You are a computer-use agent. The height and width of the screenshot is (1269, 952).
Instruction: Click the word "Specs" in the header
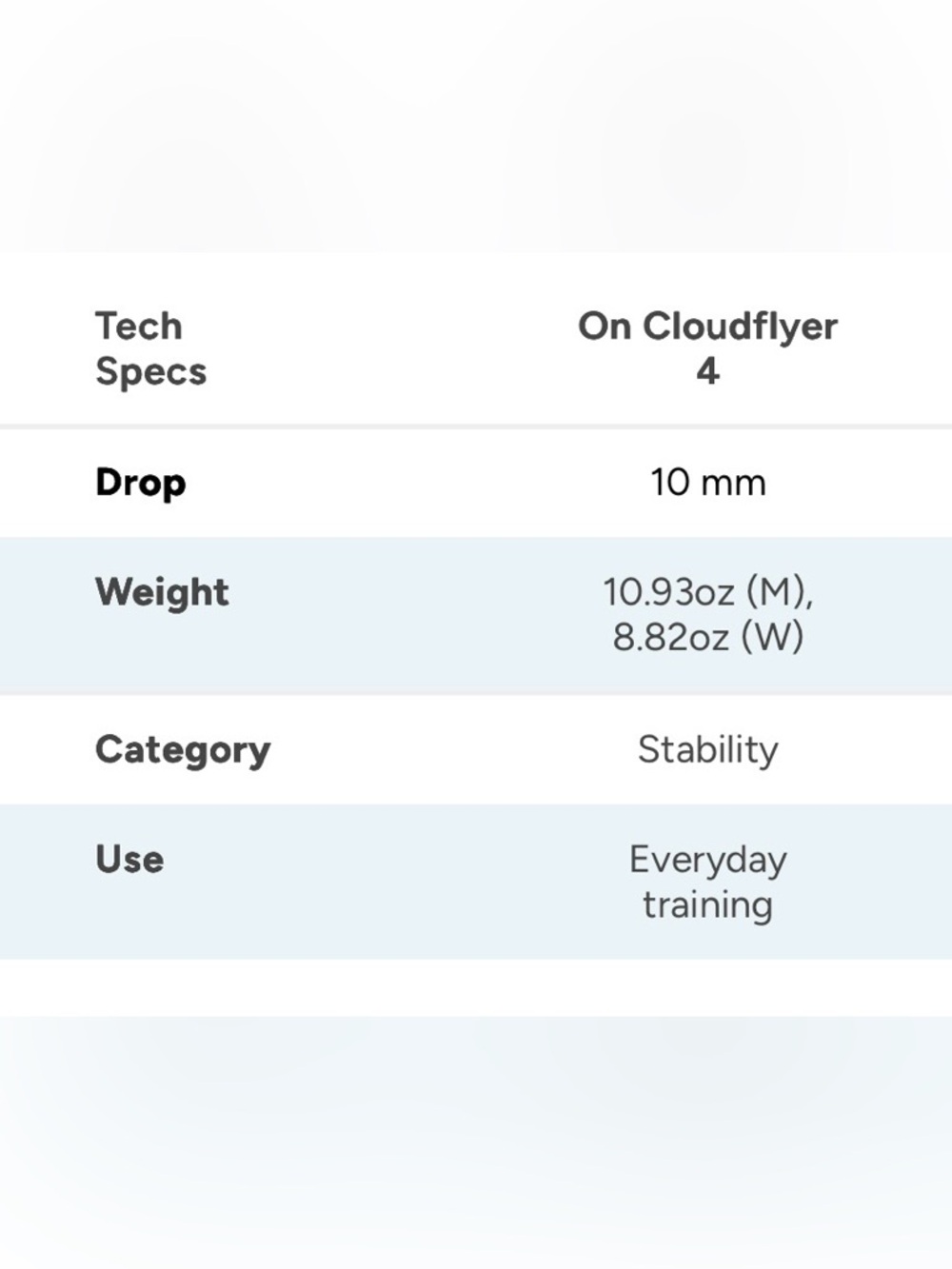point(150,371)
